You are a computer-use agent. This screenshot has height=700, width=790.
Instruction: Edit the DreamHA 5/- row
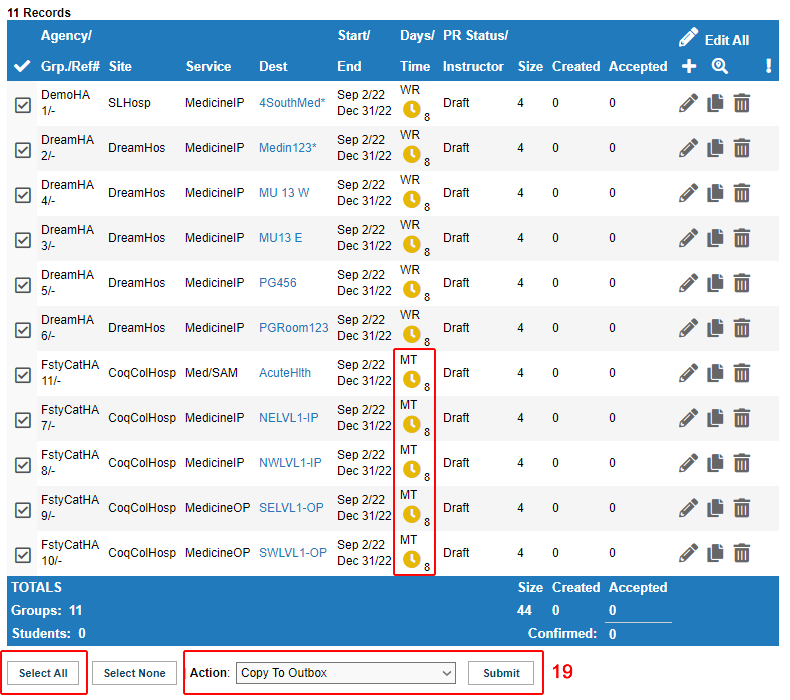click(688, 283)
